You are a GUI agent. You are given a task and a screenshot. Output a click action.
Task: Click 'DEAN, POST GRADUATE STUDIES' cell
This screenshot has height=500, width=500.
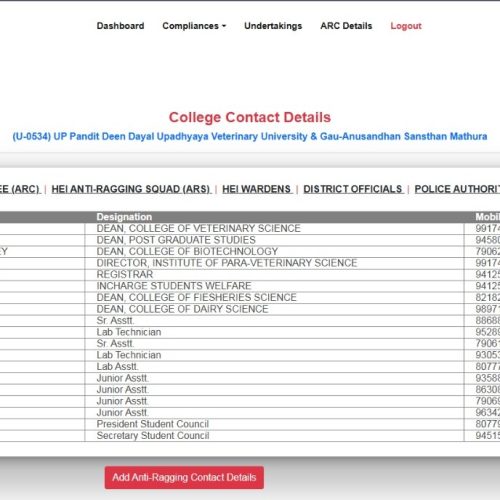274,240
